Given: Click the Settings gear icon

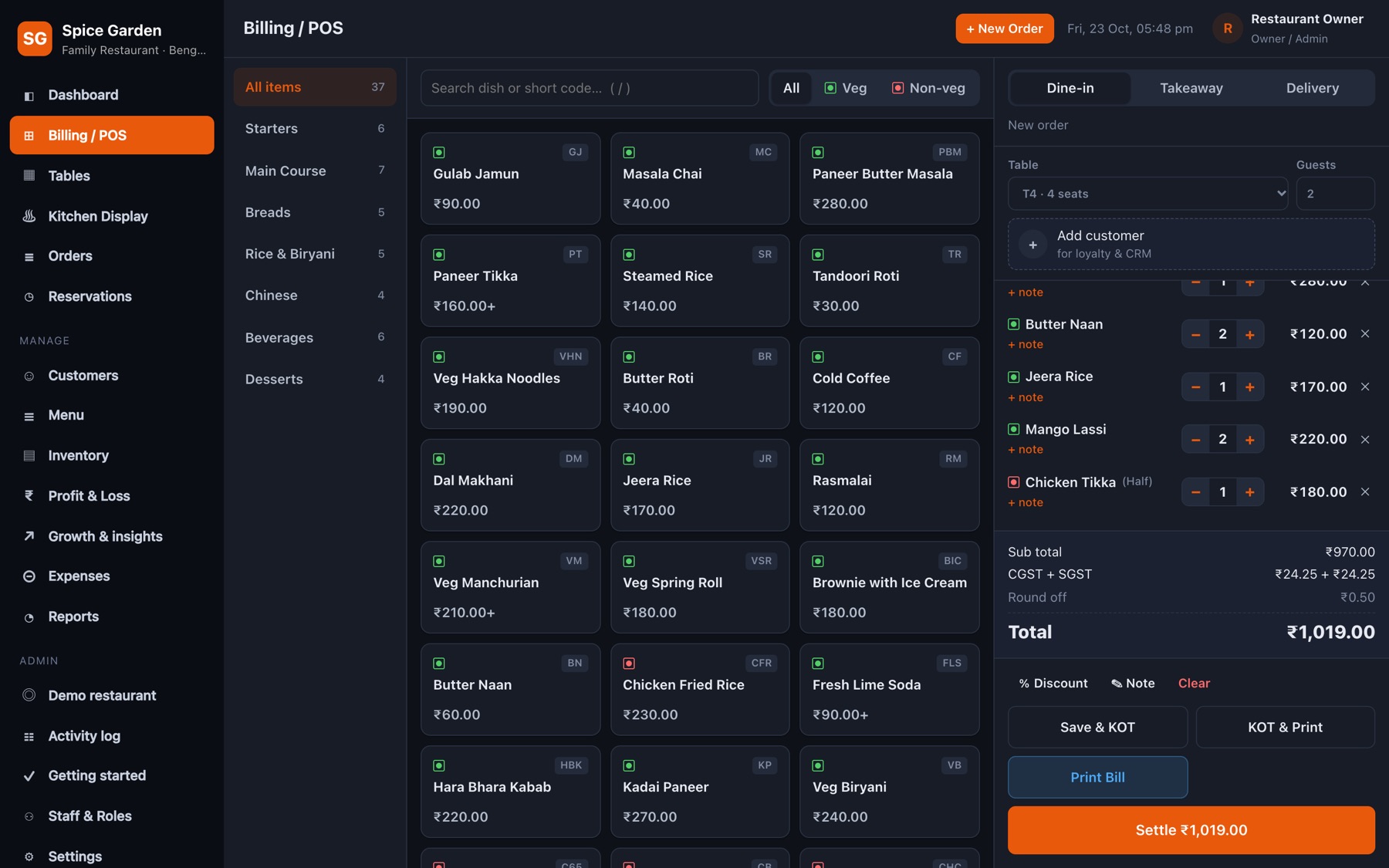Looking at the screenshot, I should point(29,856).
